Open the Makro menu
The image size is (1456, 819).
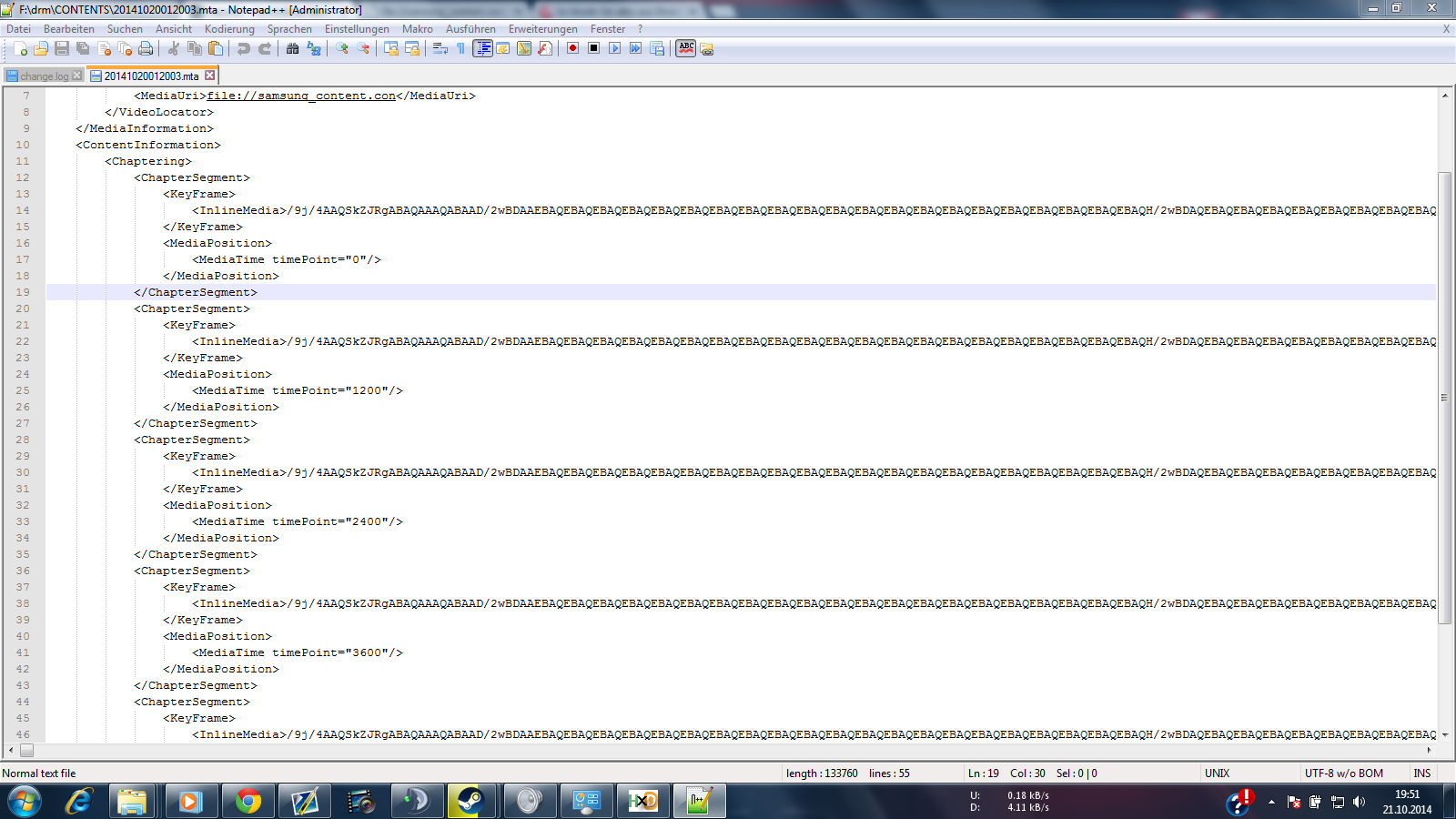pos(418,29)
